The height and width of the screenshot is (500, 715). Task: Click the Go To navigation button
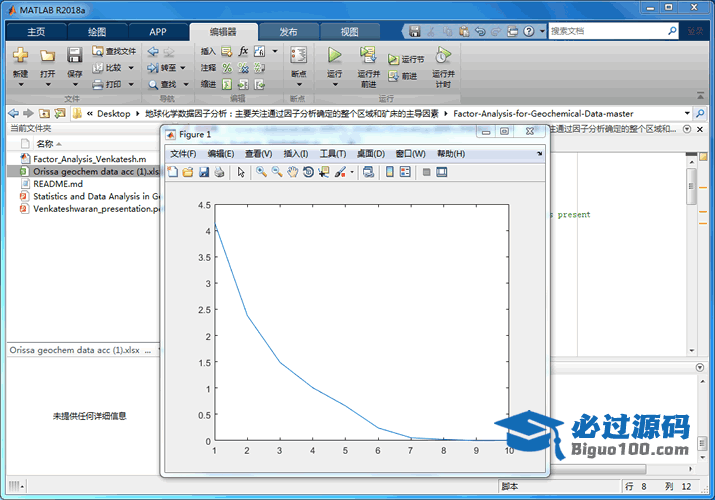pyautogui.click(x=162, y=68)
